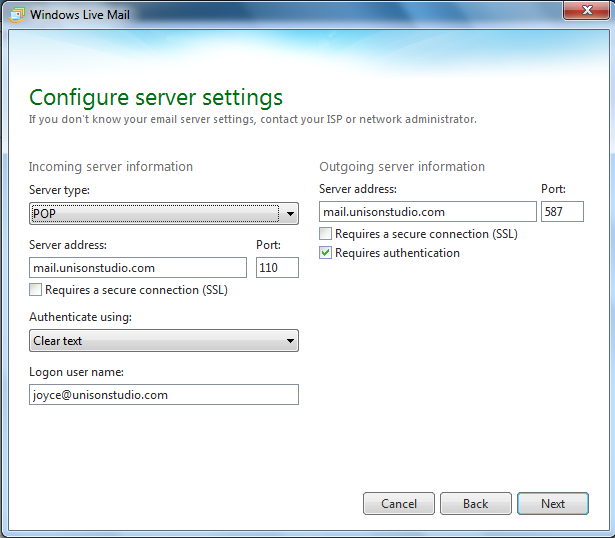This screenshot has height=538, width=615.
Task: Click the Configure server settings heading
Action: click(x=156, y=98)
